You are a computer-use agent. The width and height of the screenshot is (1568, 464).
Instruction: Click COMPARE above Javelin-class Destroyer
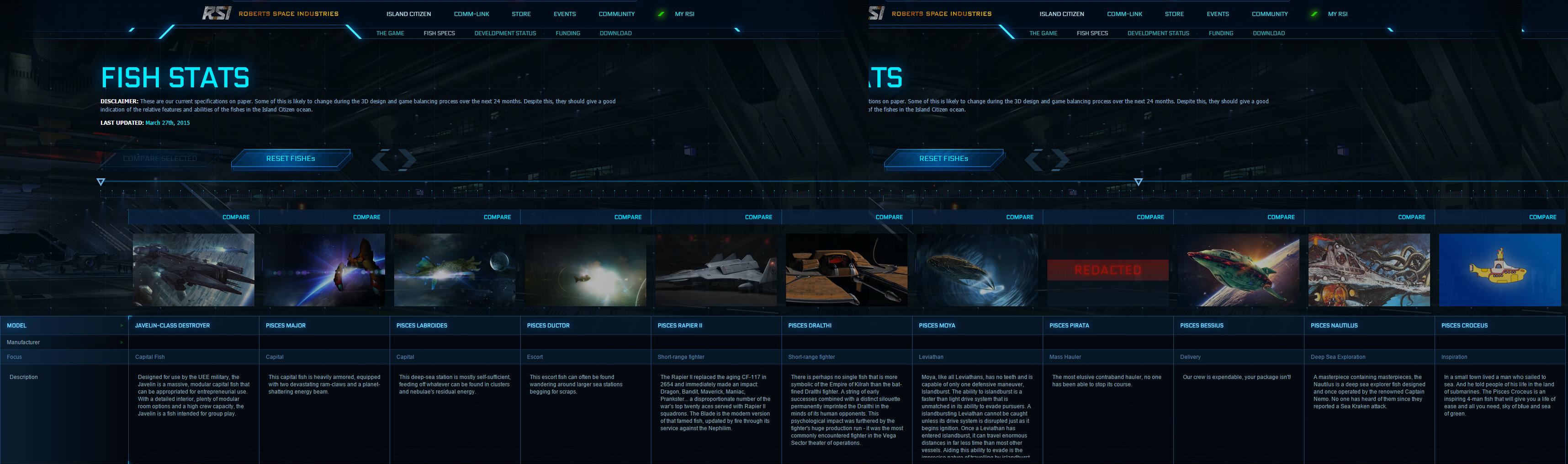(236, 217)
